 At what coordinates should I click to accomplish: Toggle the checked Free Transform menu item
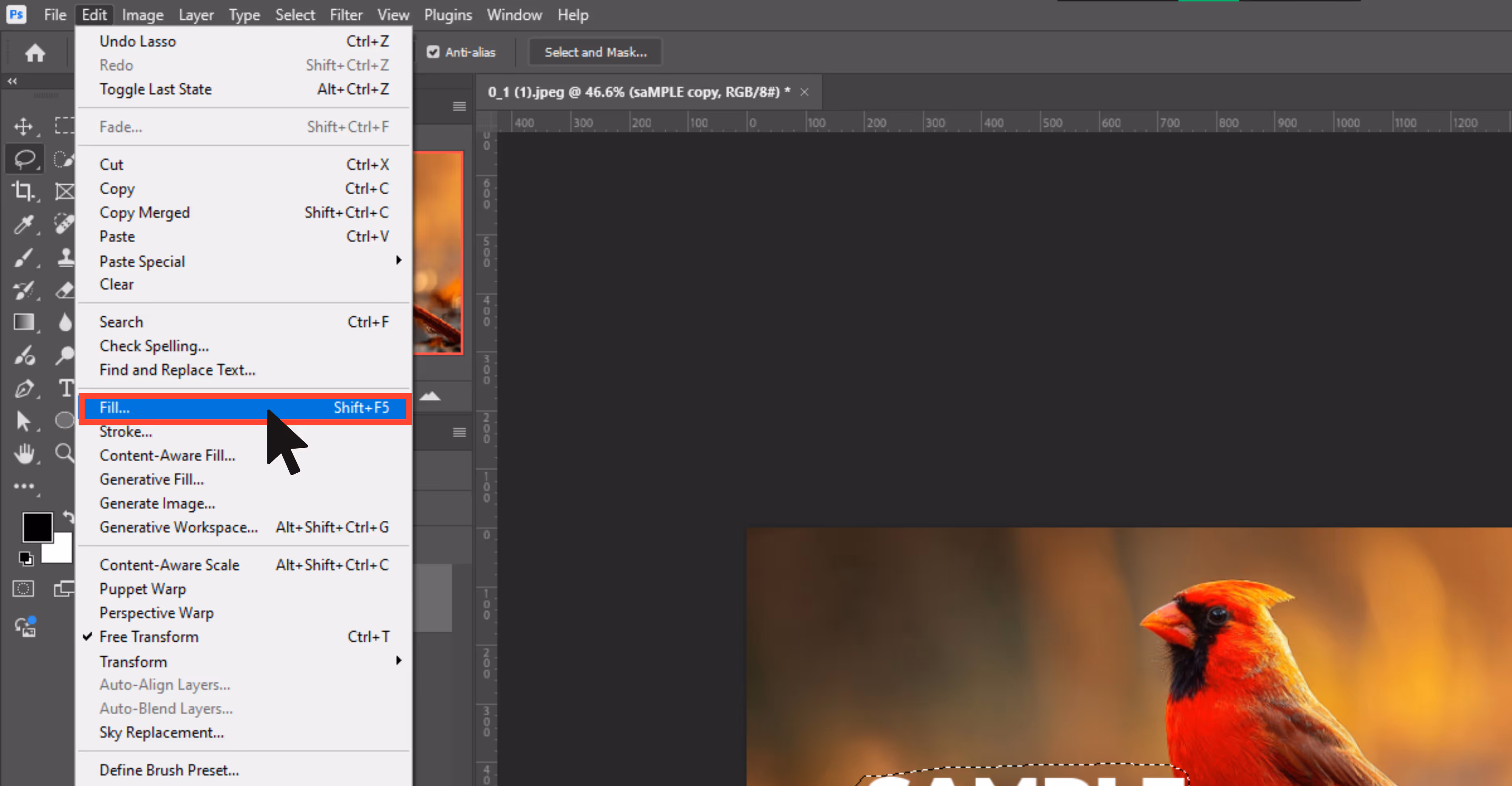click(244, 636)
